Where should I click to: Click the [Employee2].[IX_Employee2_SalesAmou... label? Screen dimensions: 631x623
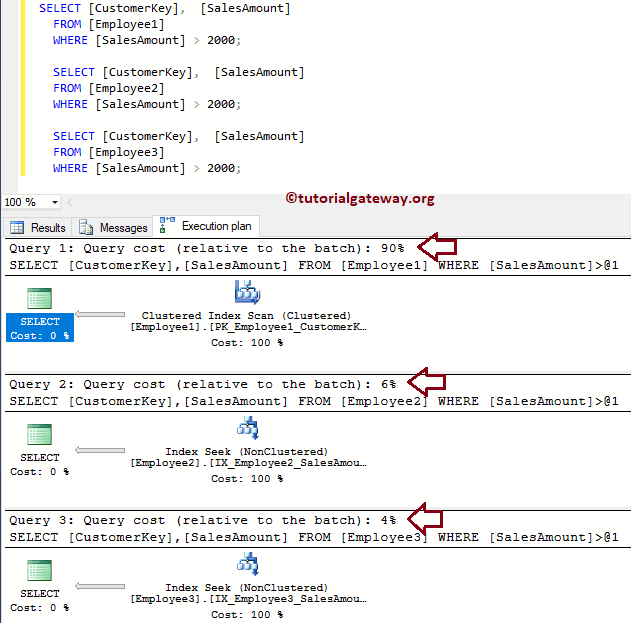pyautogui.click(x=248, y=463)
